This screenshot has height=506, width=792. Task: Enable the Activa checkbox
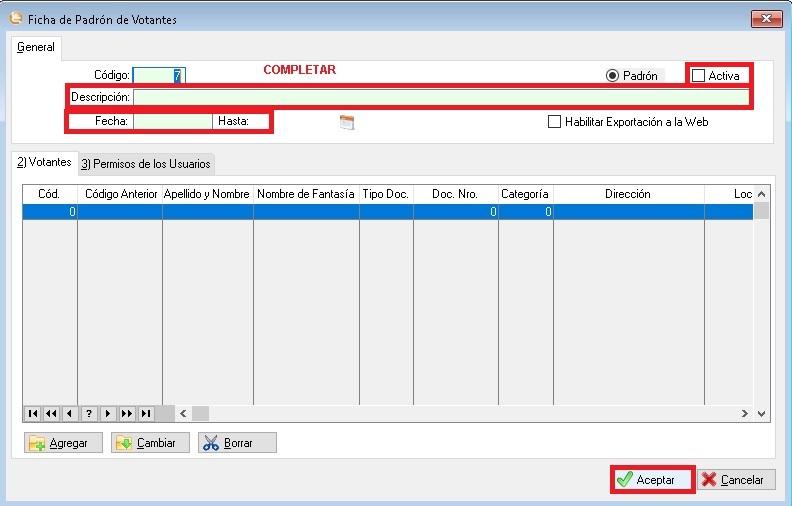699,76
